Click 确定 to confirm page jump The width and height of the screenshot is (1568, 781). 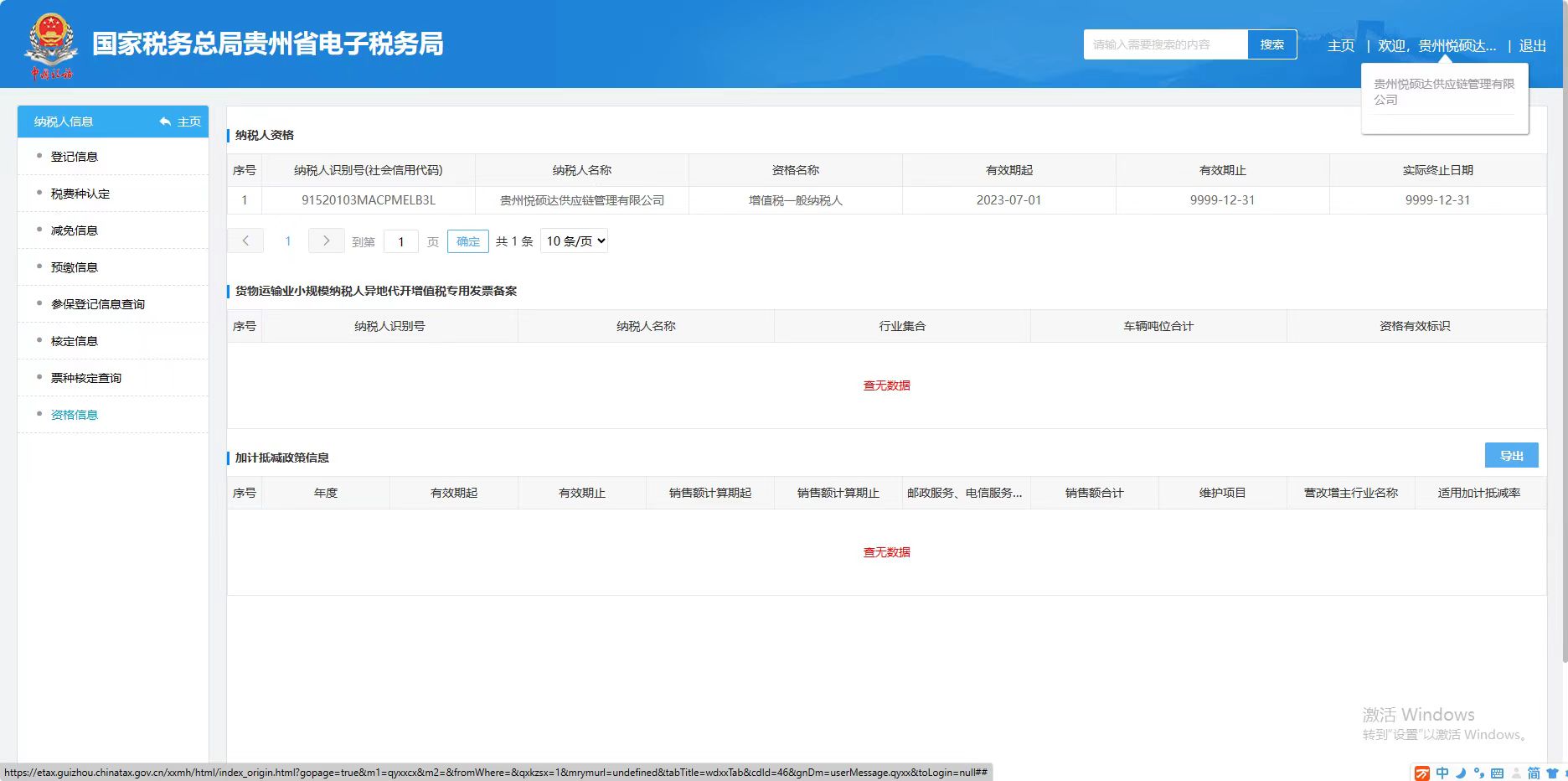pyautogui.click(x=467, y=241)
